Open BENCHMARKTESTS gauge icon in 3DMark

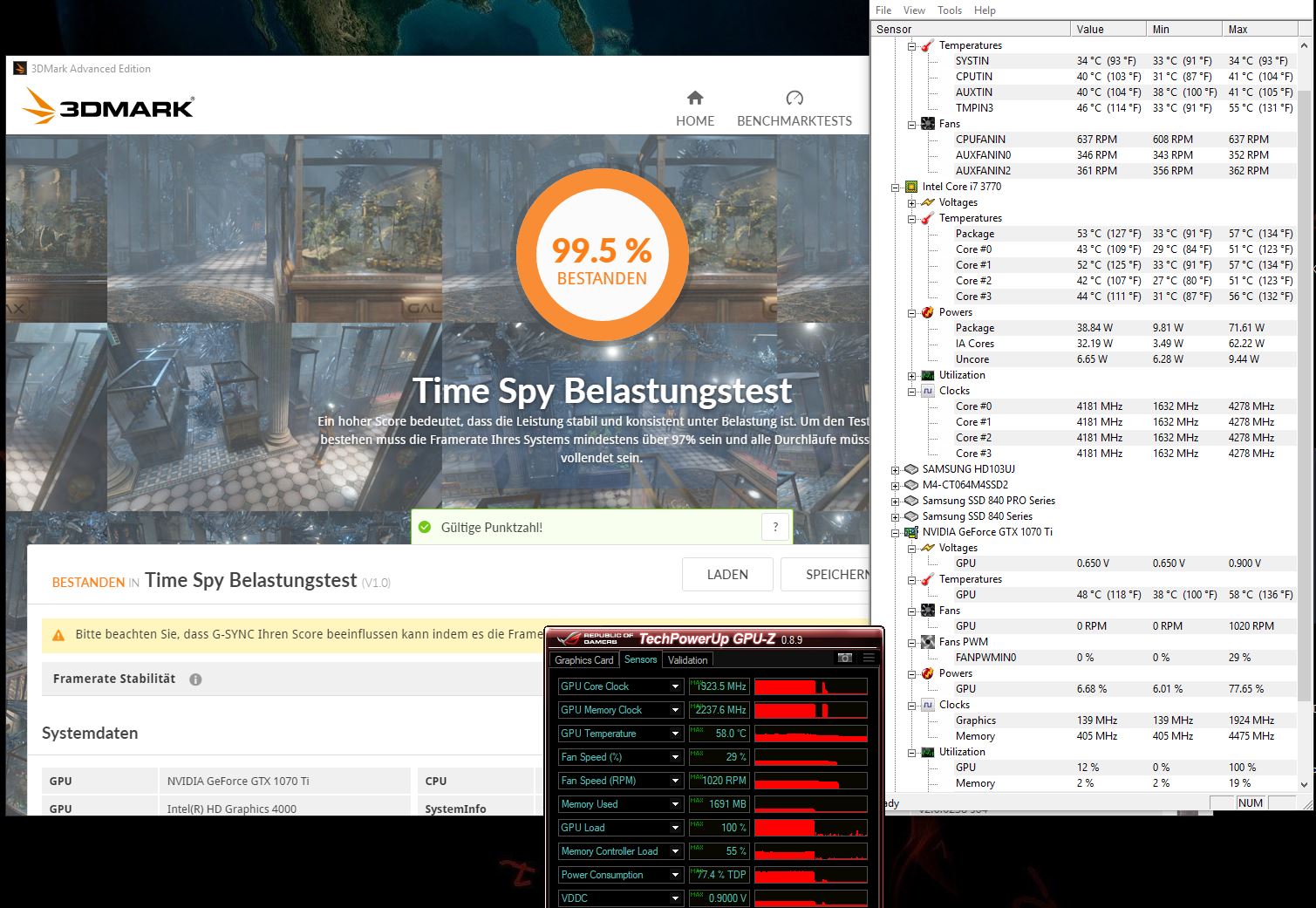tap(794, 98)
